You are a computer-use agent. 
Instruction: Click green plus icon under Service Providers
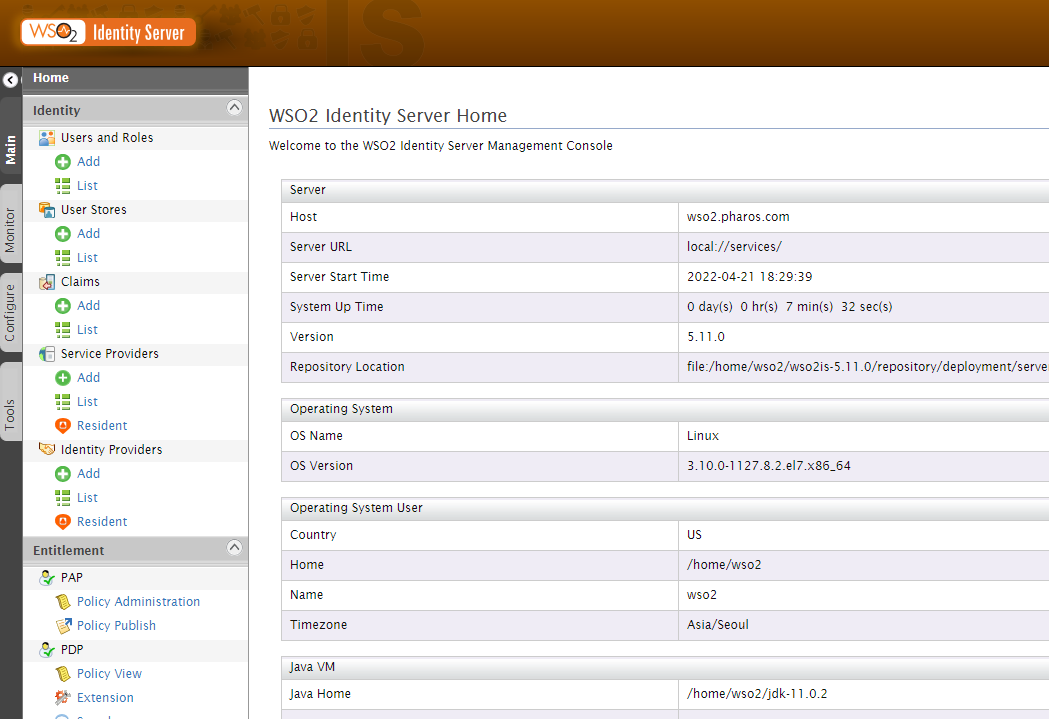(63, 378)
